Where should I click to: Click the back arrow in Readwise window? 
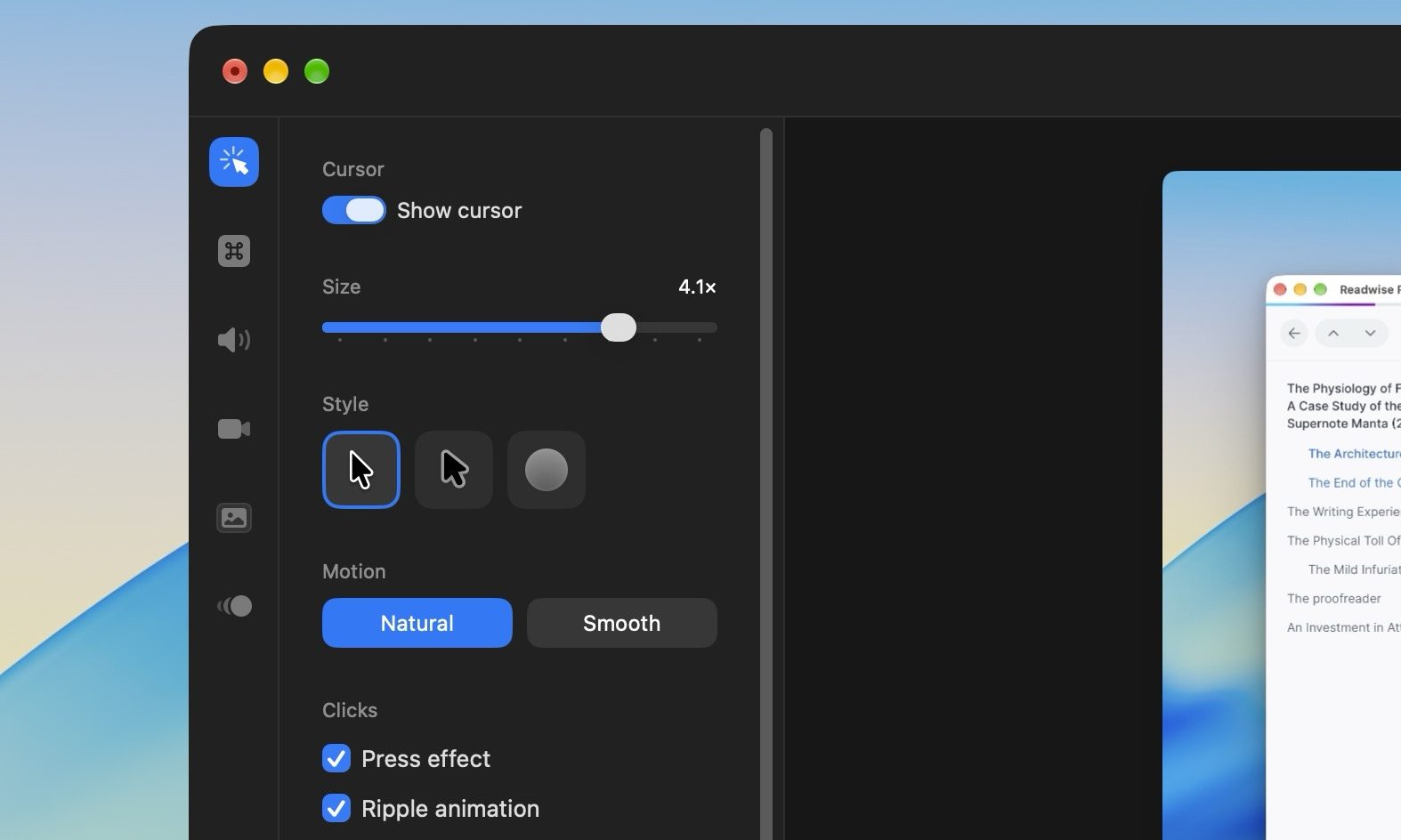click(x=1294, y=333)
